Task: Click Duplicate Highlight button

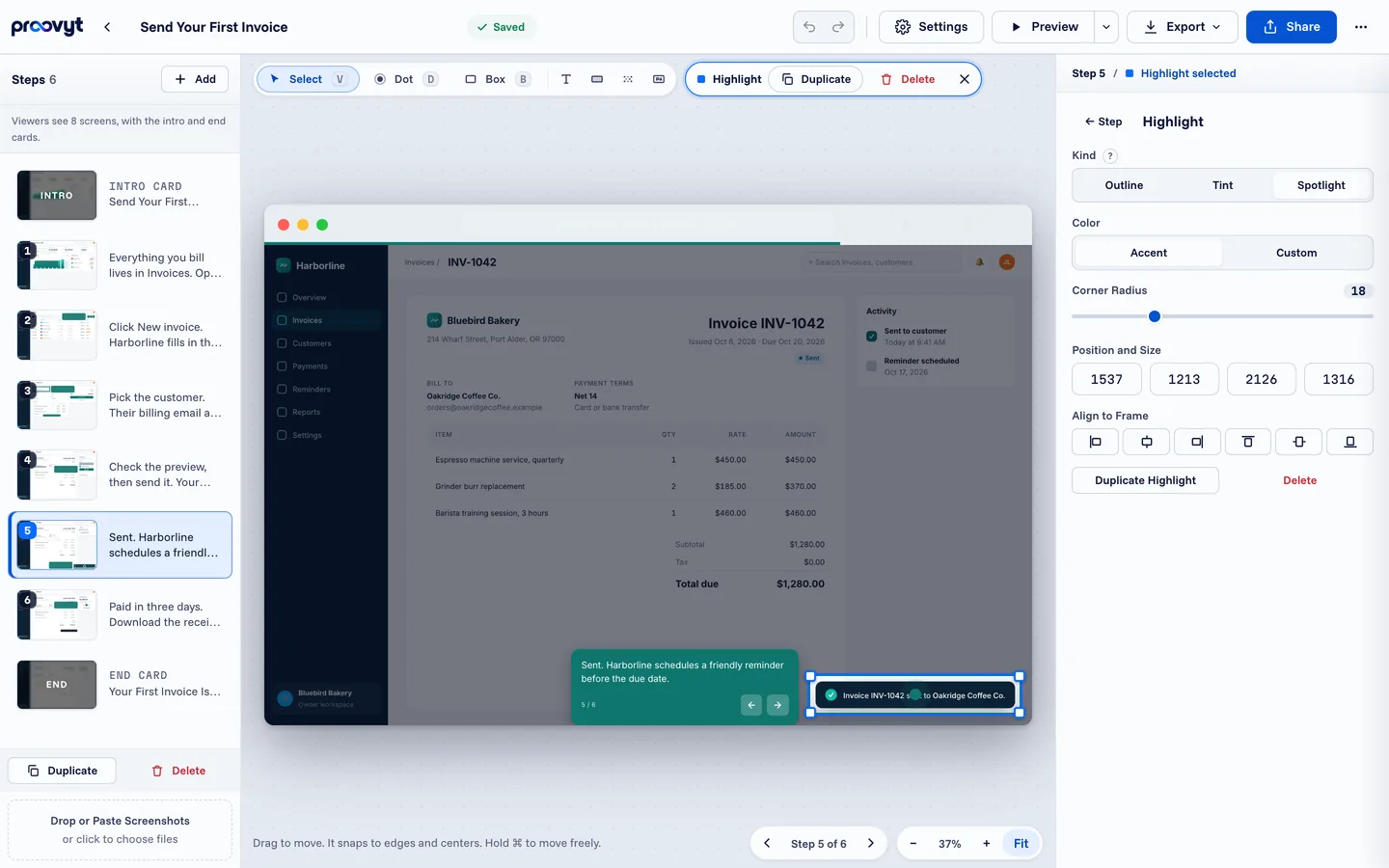Action: tap(1145, 480)
